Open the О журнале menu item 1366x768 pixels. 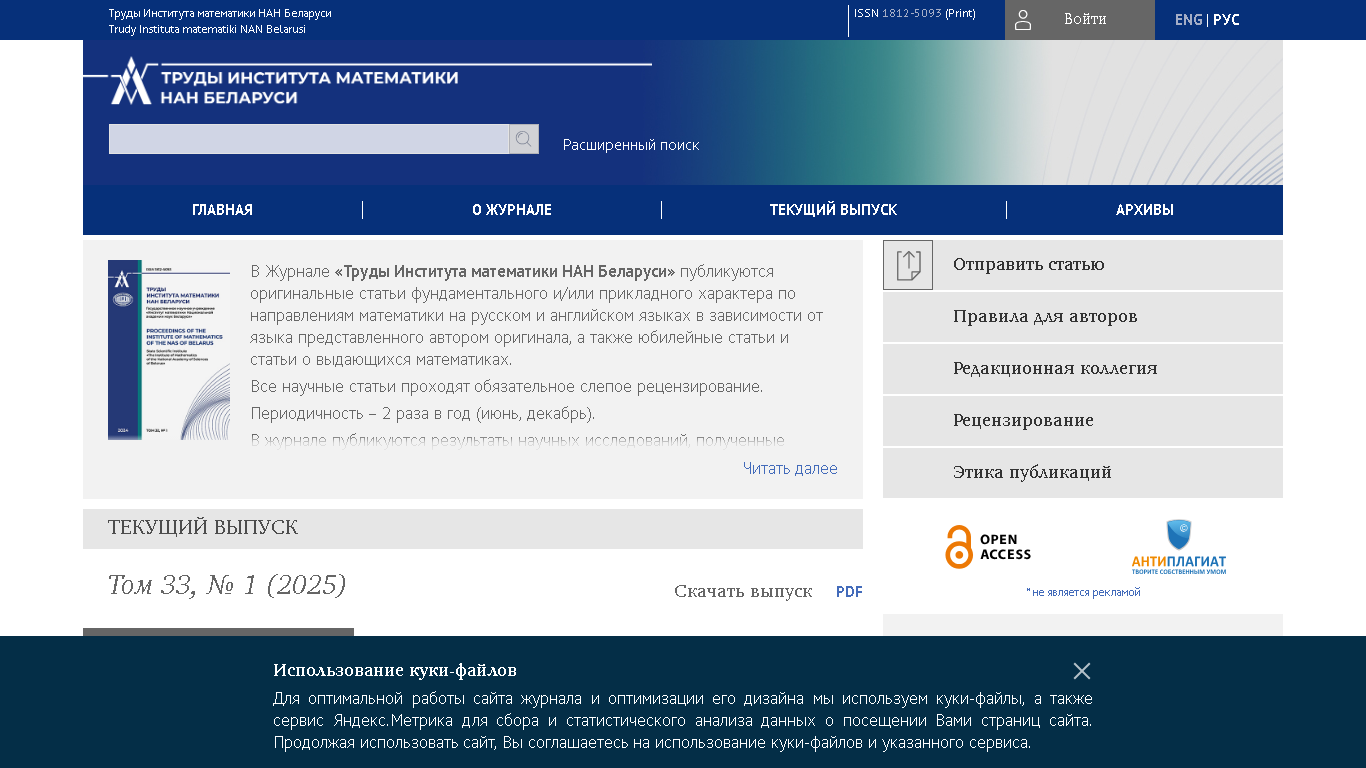pos(512,210)
